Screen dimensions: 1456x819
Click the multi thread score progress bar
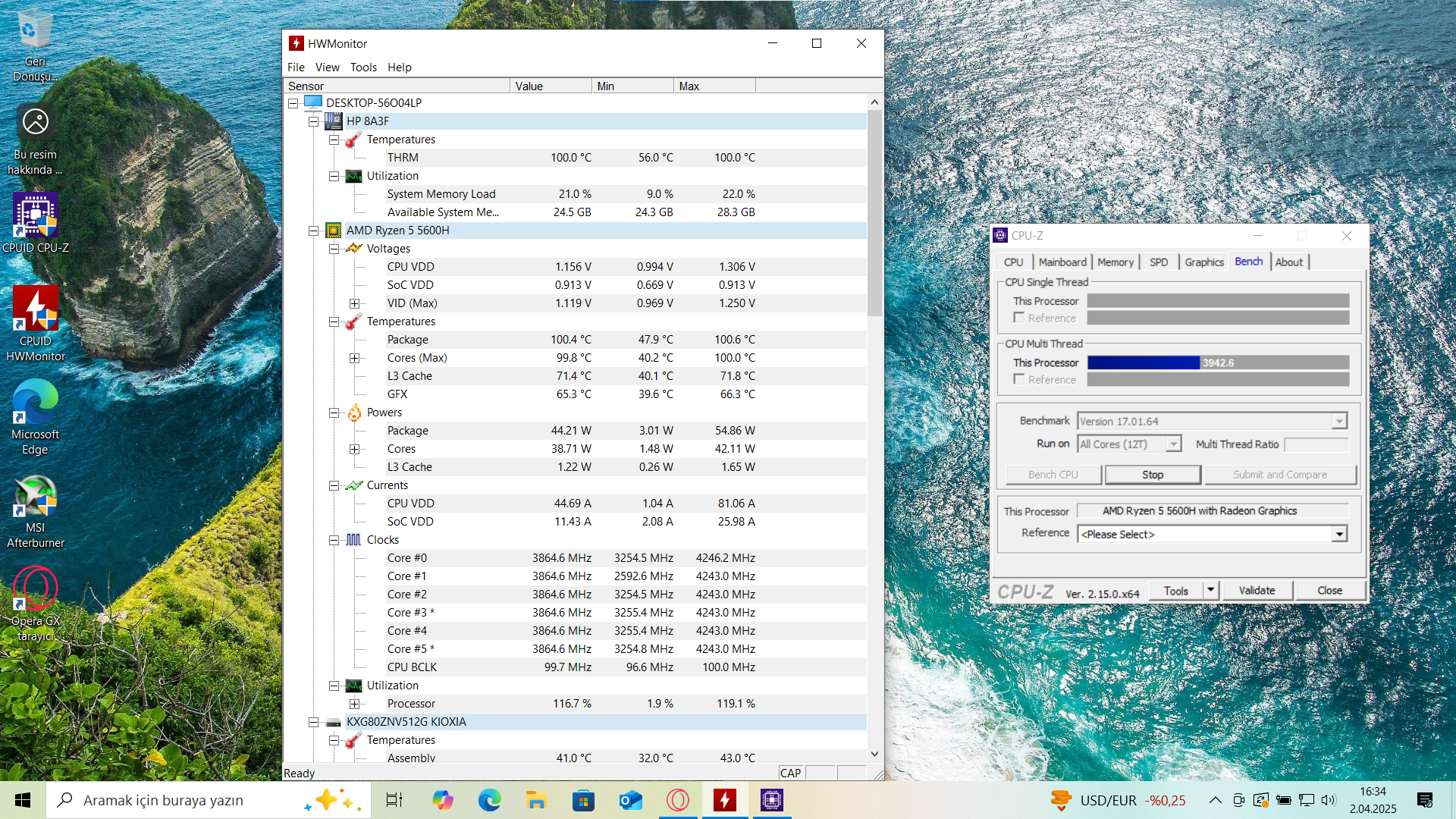[x=1218, y=362]
